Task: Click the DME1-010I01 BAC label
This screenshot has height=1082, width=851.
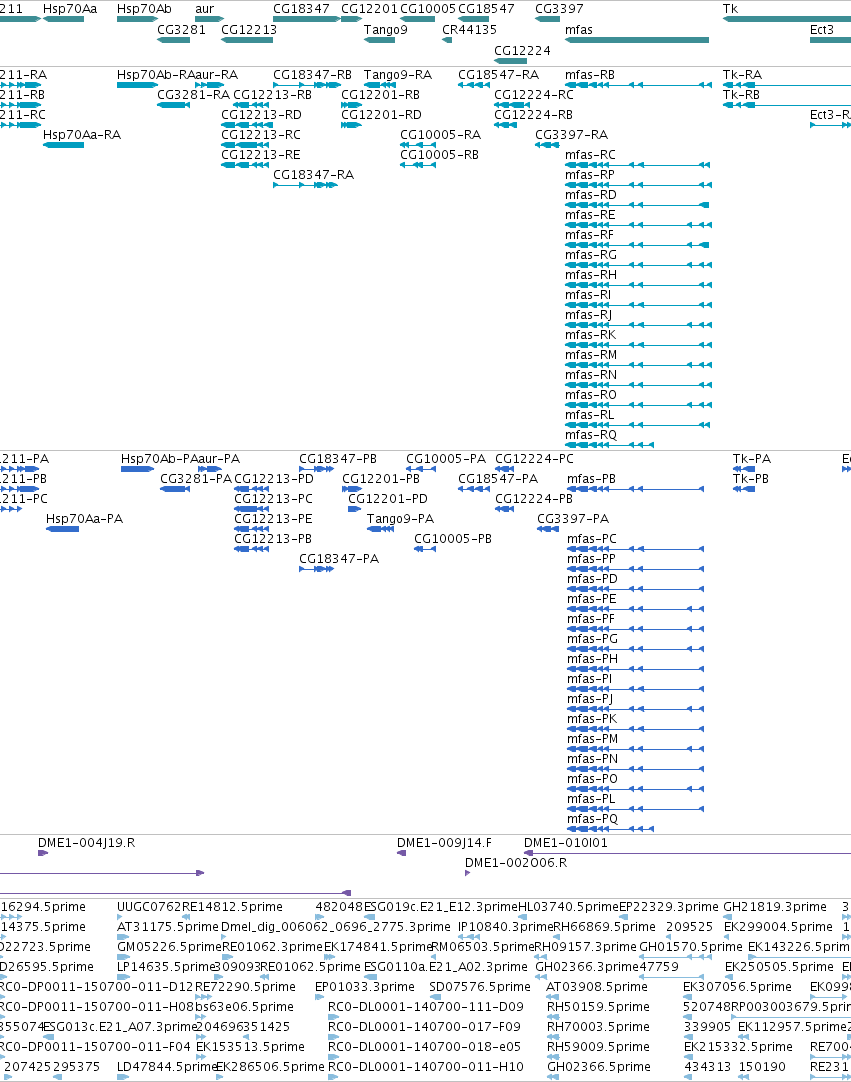Action: click(566, 843)
